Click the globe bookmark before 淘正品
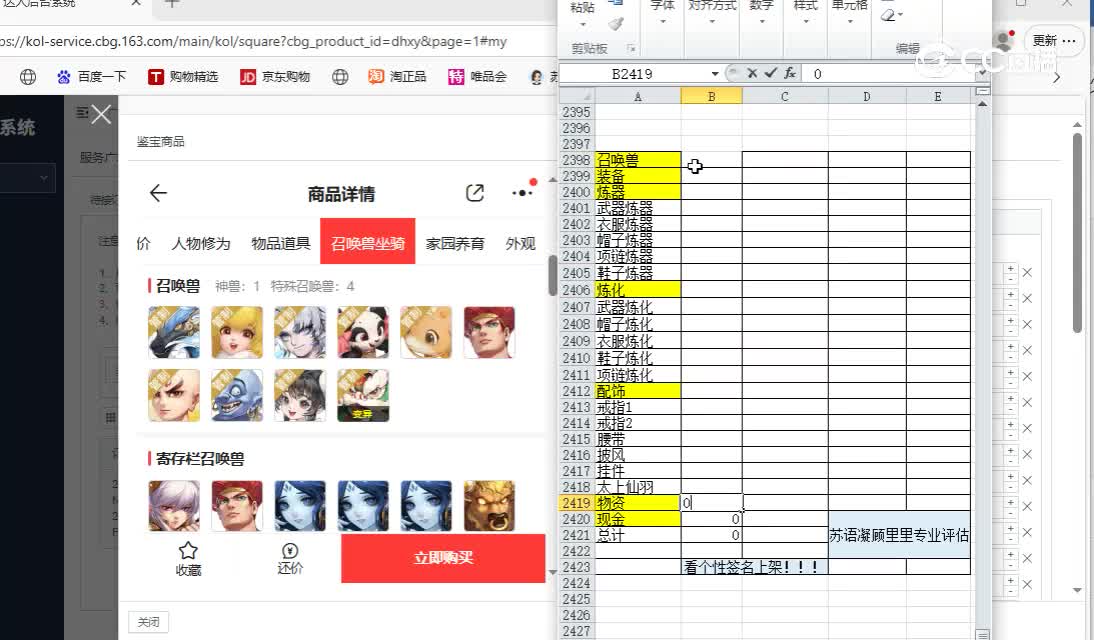This screenshot has width=1094, height=640. point(340,77)
